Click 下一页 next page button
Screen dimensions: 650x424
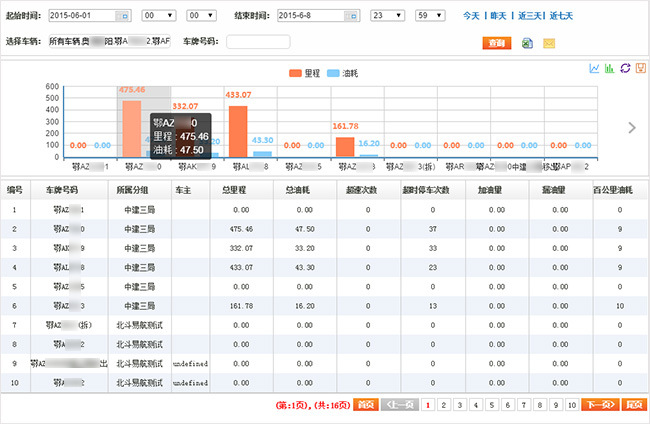click(600, 405)
